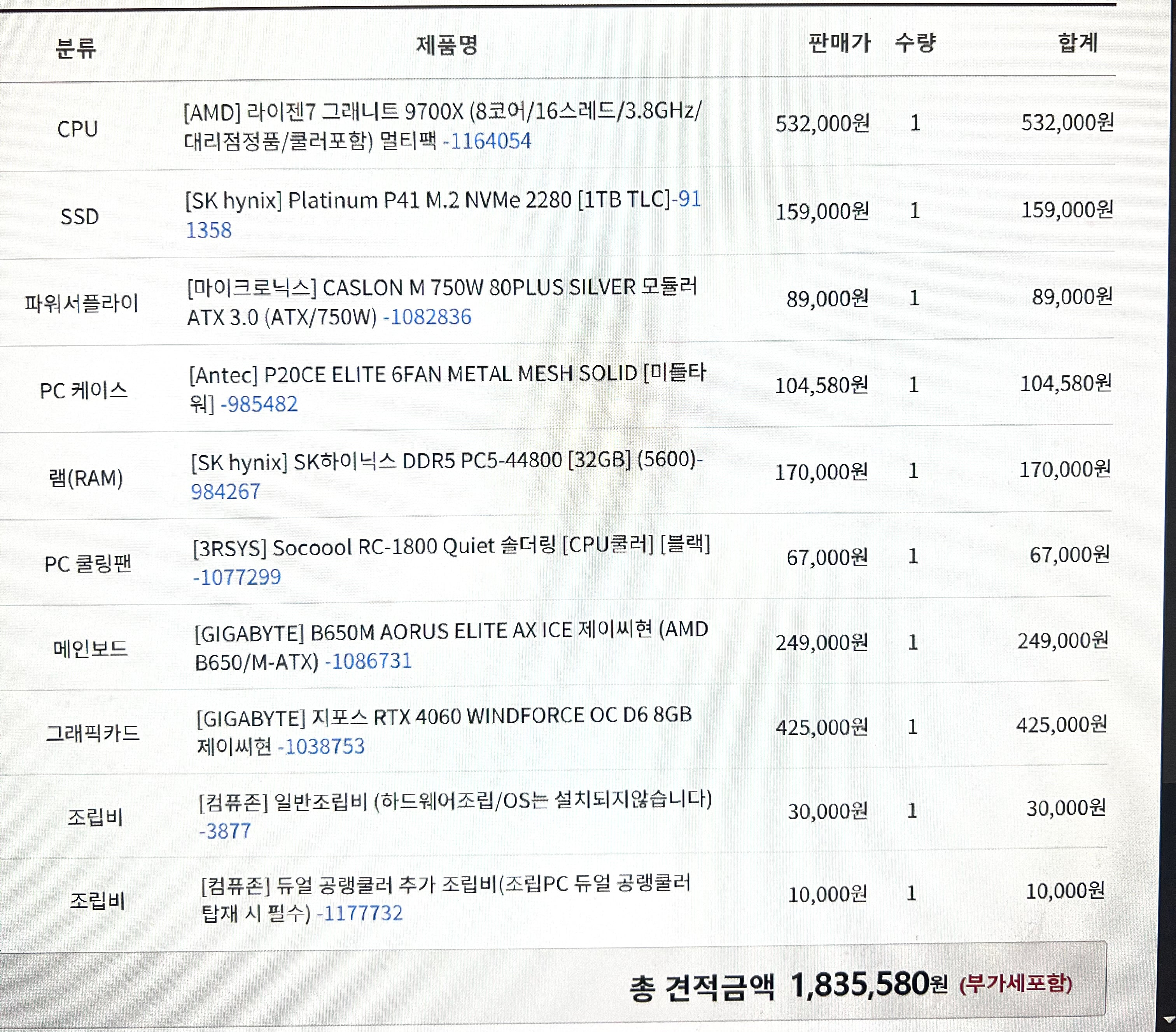The width and height of the screenshot is (1176, 1032).
Task: Click the SSD row 판매가 price 159,000원
Action: 823,211
